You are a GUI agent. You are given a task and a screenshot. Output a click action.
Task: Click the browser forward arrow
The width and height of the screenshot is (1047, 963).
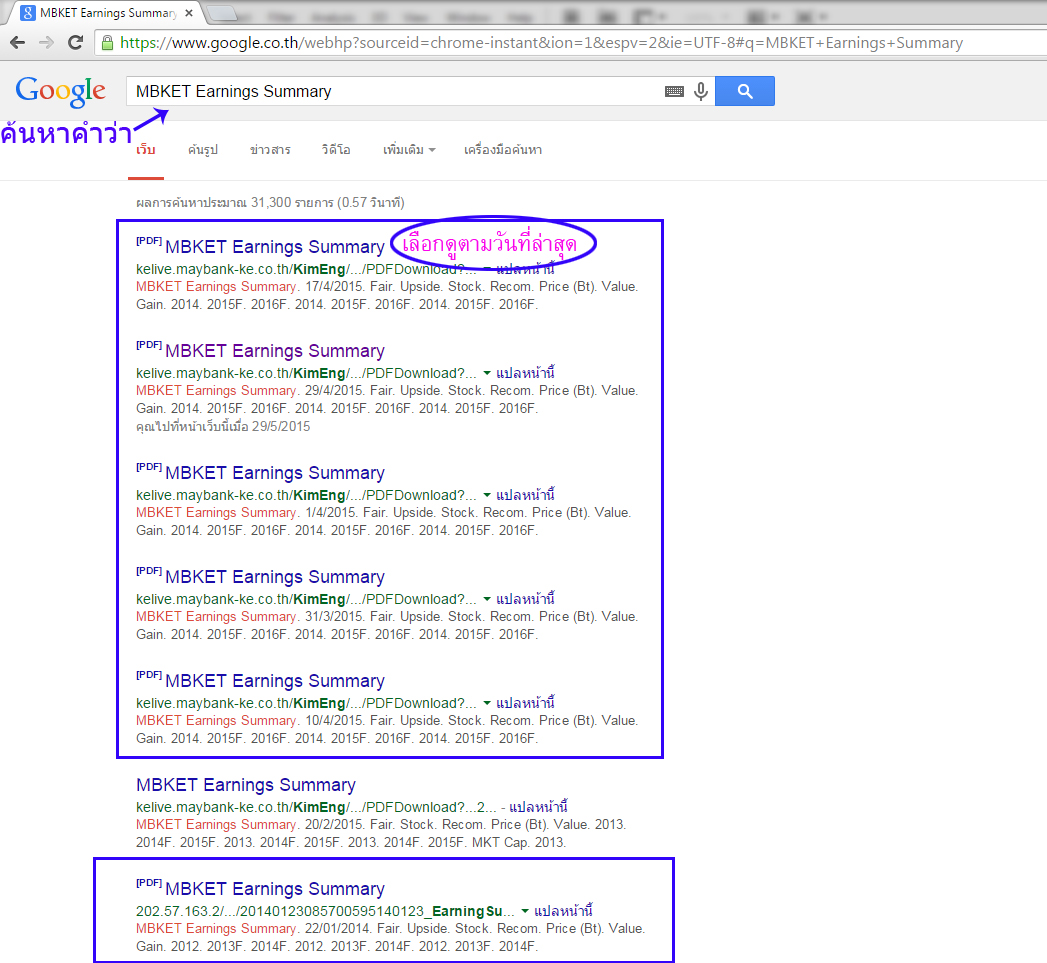pyautogui.click(x=46, y=43)
